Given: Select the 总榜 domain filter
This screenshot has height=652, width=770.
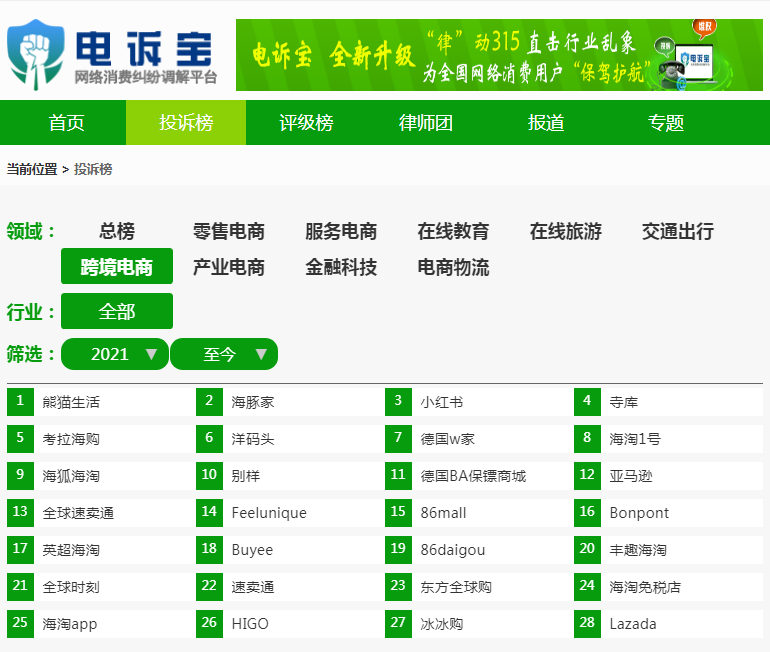Looking at the screenshot, I should [x=117, y=231].
